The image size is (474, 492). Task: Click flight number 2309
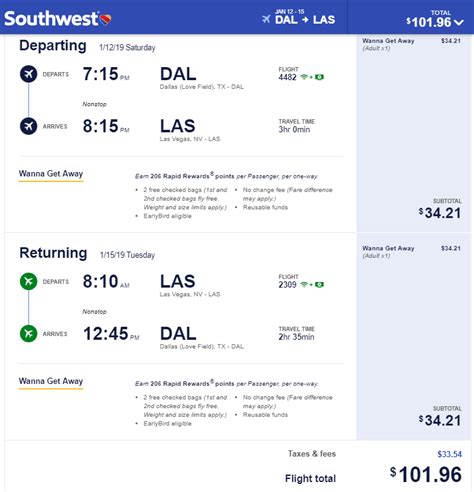[x=287, y=285]
